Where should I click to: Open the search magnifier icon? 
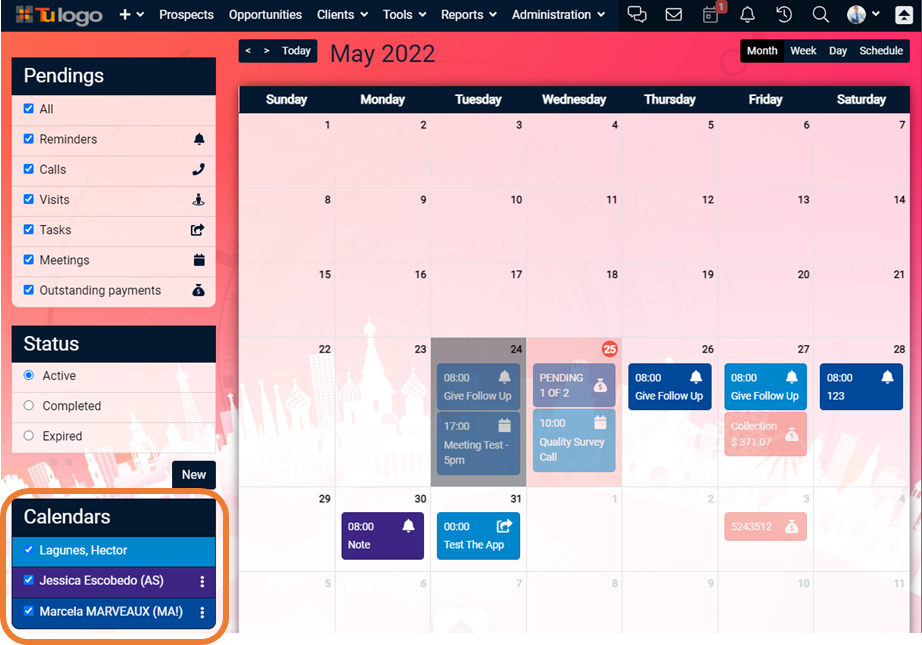tap(820, 14)
